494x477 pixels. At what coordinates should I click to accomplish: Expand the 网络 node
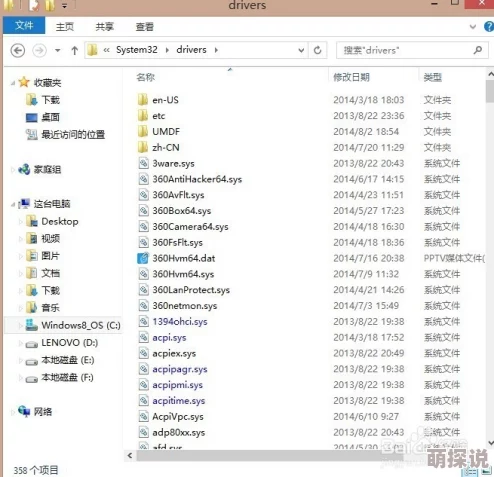tap(13, 412)
